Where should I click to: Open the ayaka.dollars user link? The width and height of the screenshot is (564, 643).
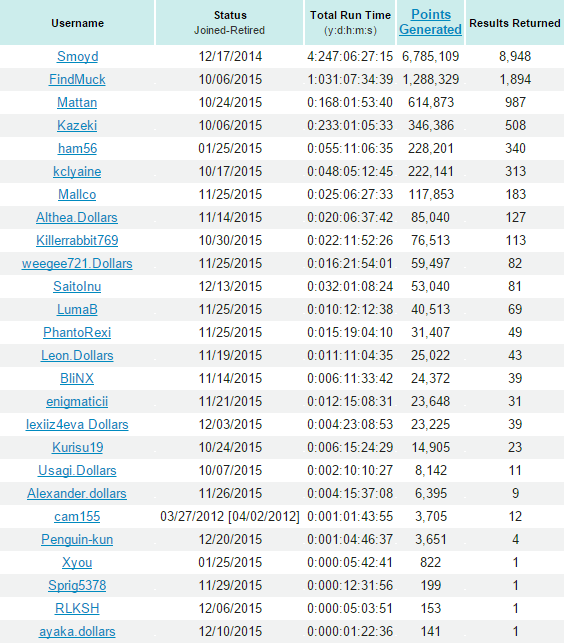[77, 632]
